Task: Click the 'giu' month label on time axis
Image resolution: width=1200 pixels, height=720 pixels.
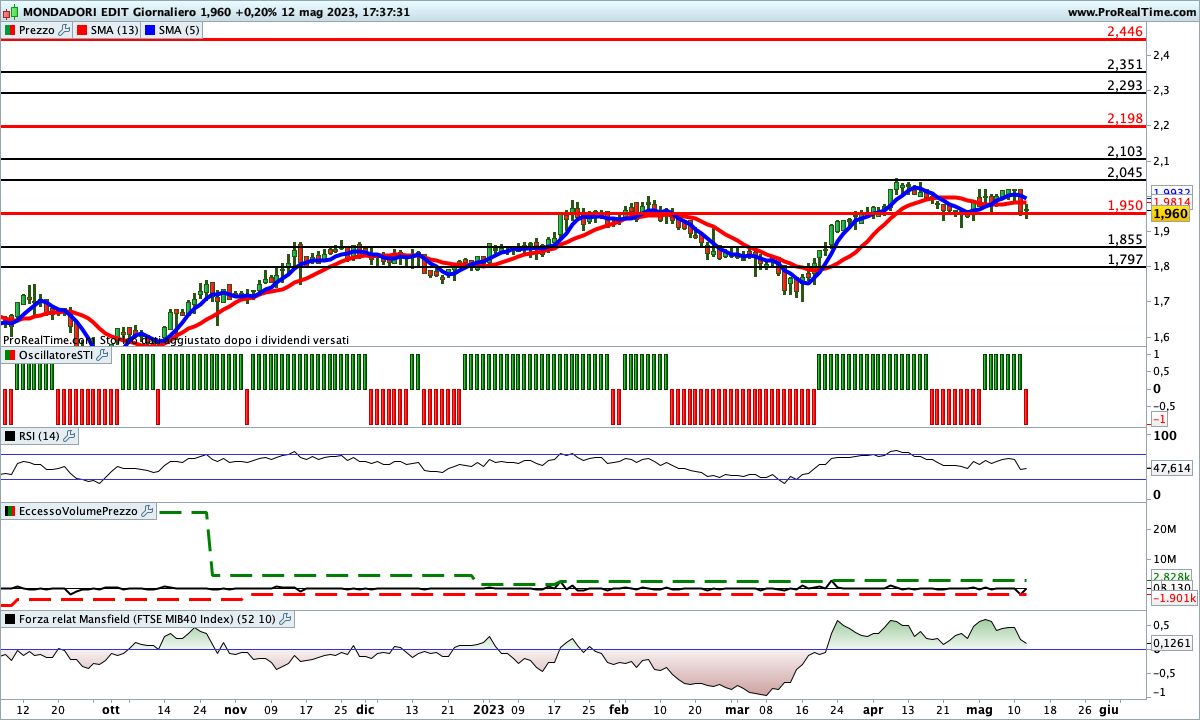Action: (x=1108, y=709)
